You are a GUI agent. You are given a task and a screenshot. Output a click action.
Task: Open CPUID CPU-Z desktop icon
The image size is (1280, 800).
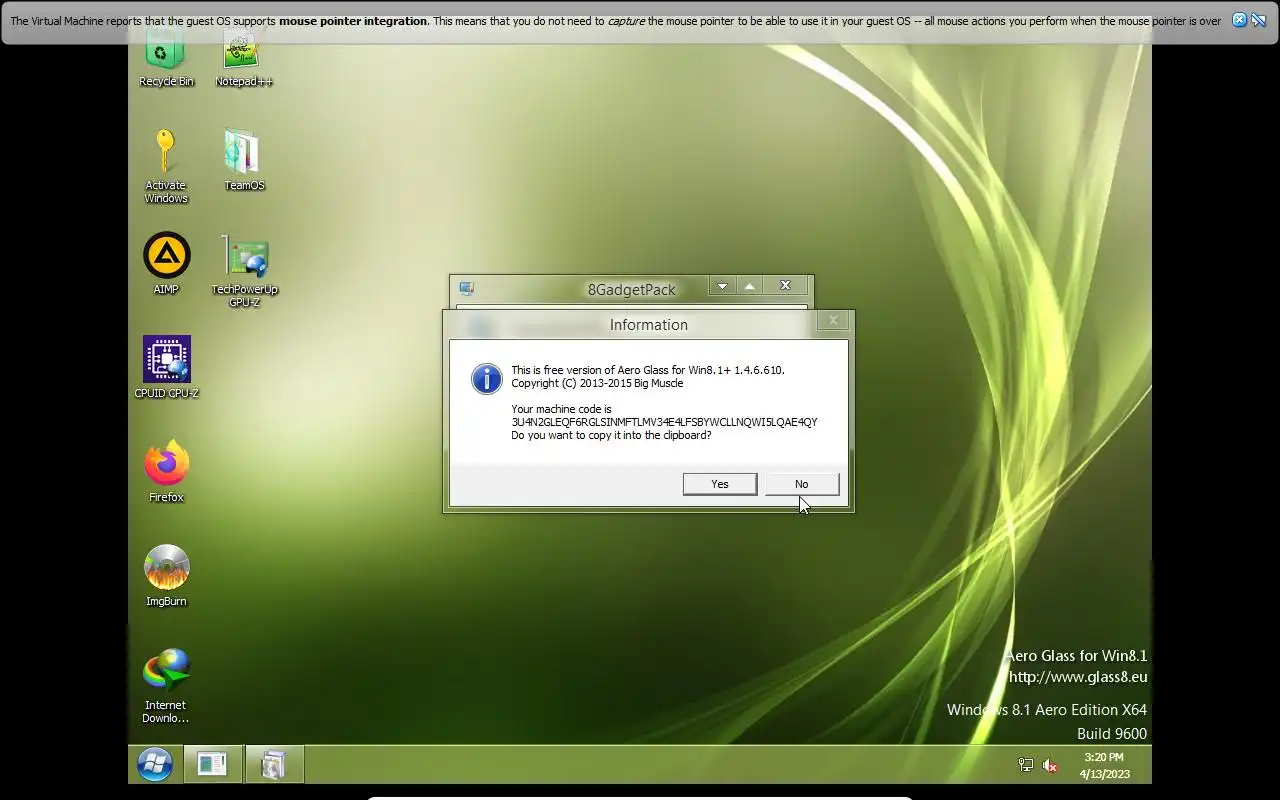pyautogui.click(x=166, y=368)
